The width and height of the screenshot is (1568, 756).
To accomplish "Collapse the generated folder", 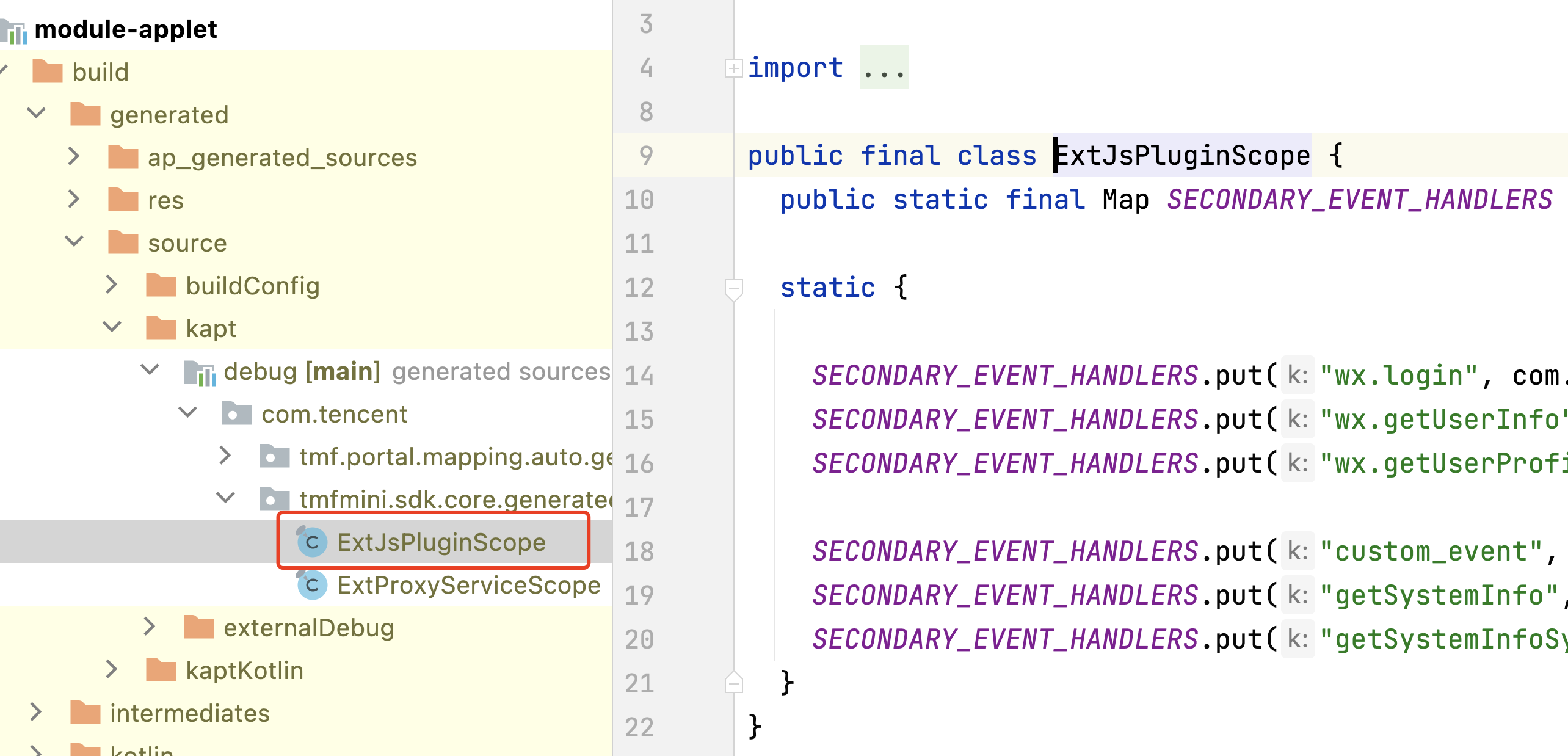I will click(x=37, y=114).
